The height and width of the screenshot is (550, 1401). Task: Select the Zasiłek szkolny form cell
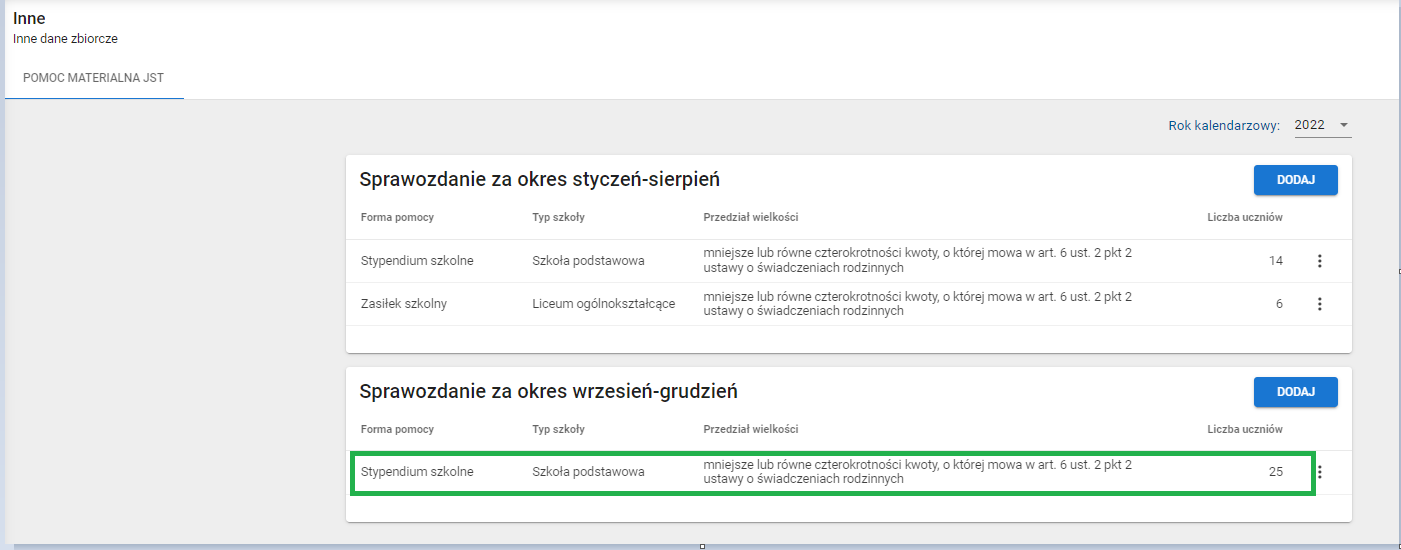[x=403, y=304]
